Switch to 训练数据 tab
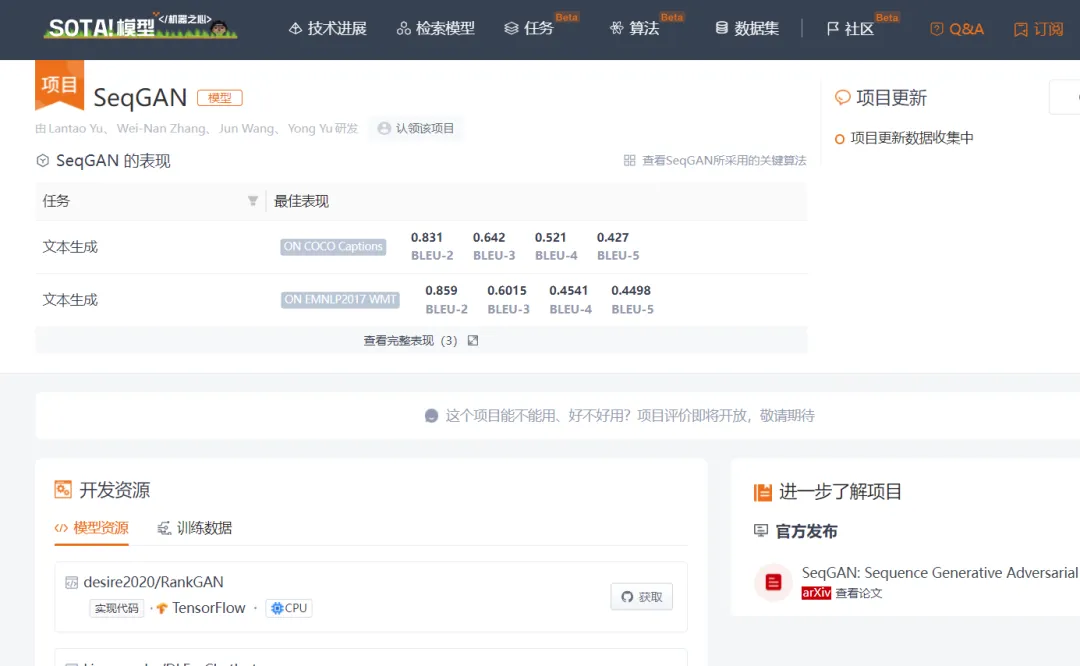 click(194, 528)
